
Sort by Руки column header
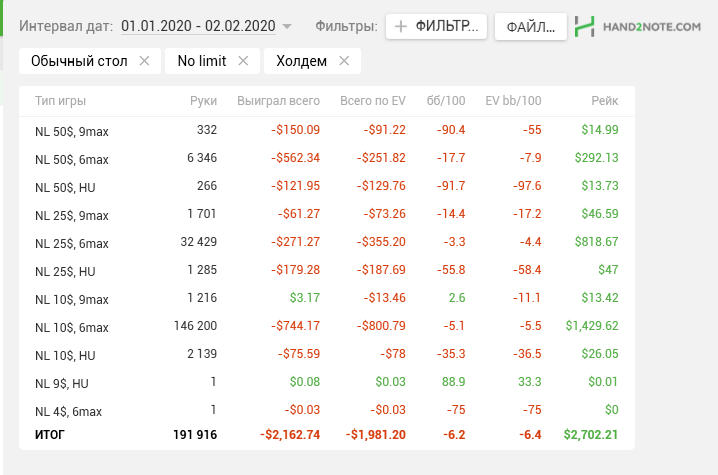[x=203, y=101]
